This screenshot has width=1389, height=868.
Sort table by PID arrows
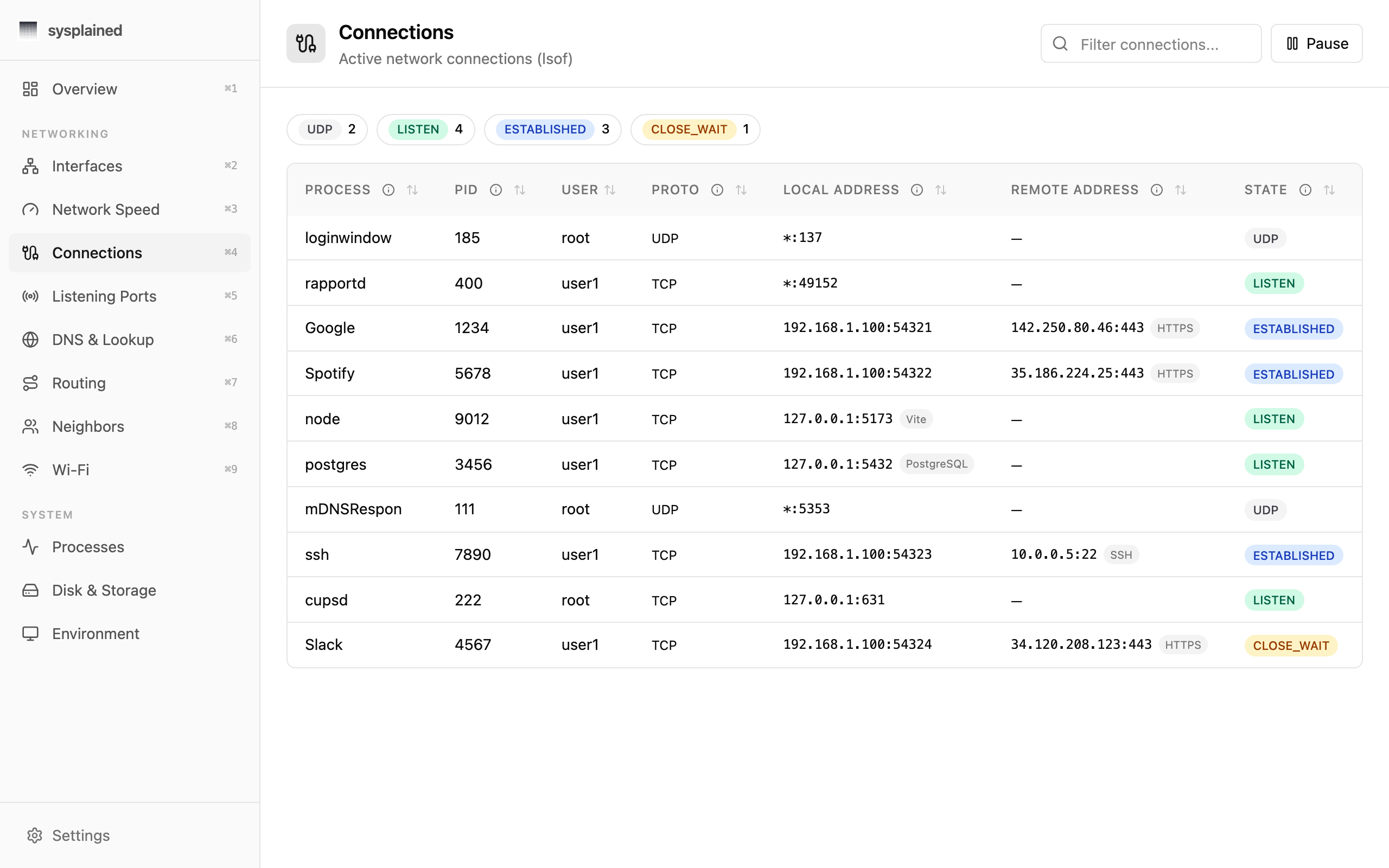[519, 190]
